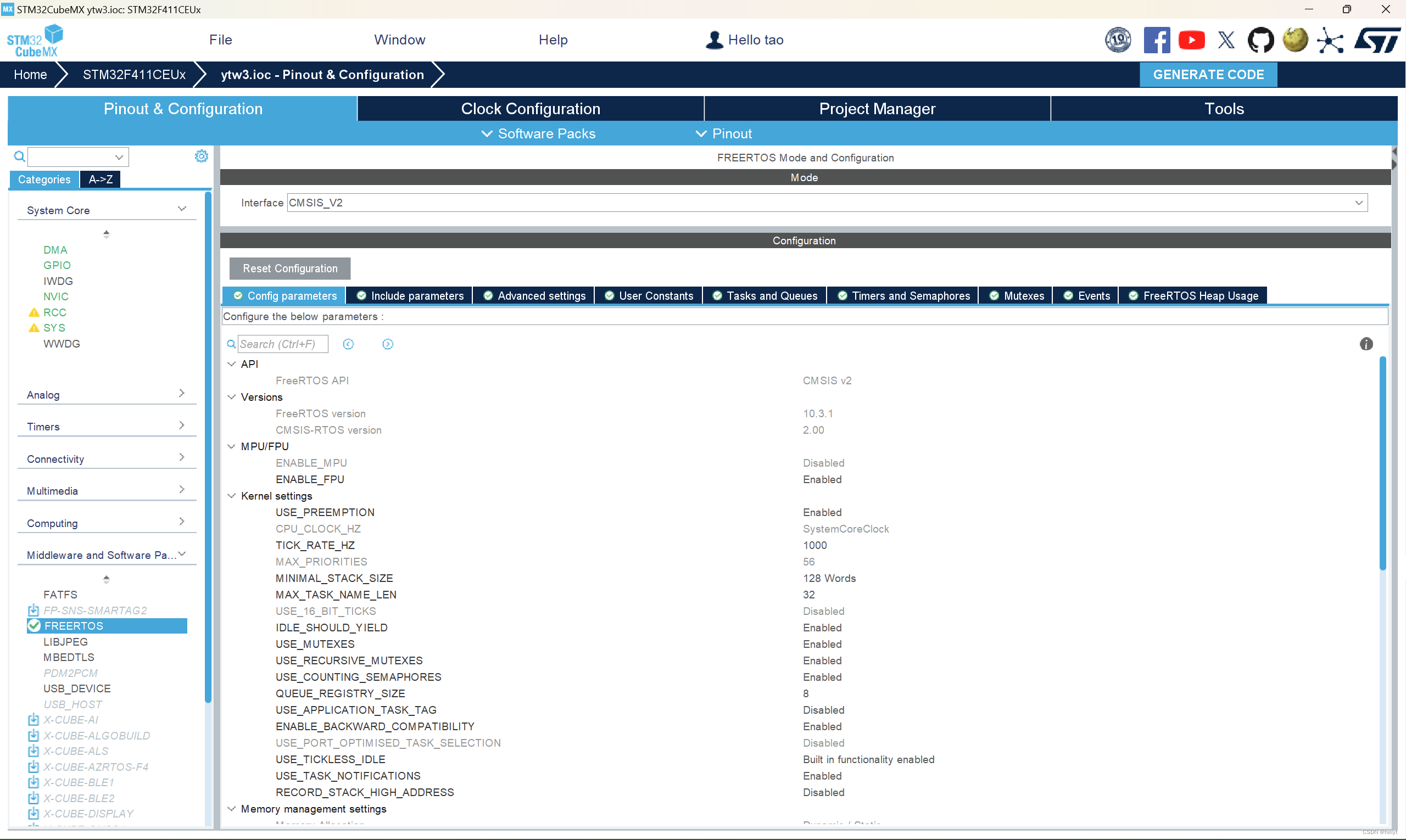The height and width of the screenshot is (840, 1406).
Task: Click the warning icon next to SYS
Action: (x=34, y=328)
